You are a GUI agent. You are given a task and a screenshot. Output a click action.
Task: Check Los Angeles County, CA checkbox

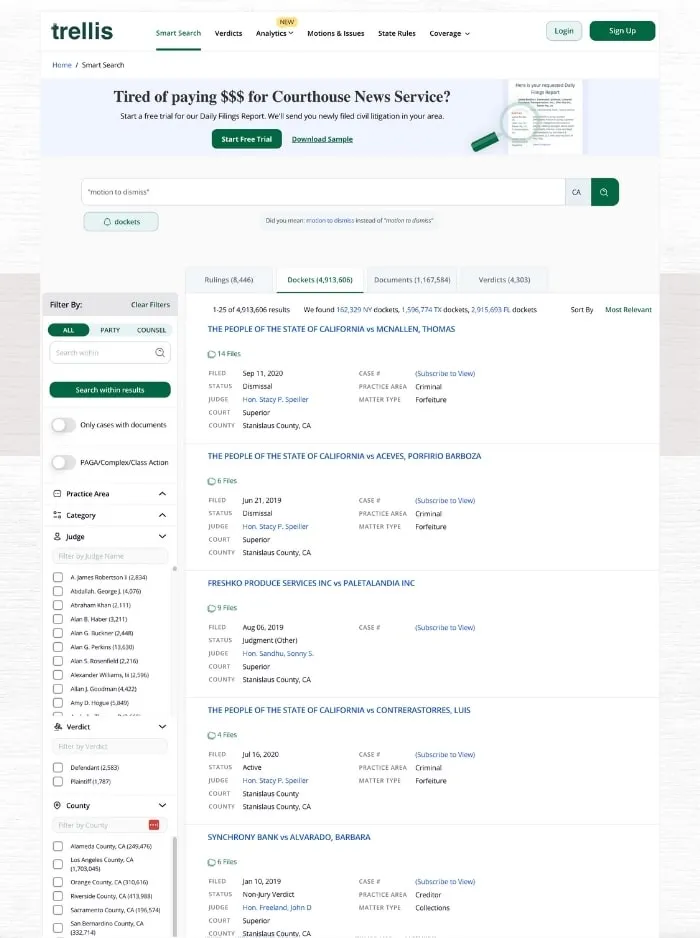coord(58,864)
